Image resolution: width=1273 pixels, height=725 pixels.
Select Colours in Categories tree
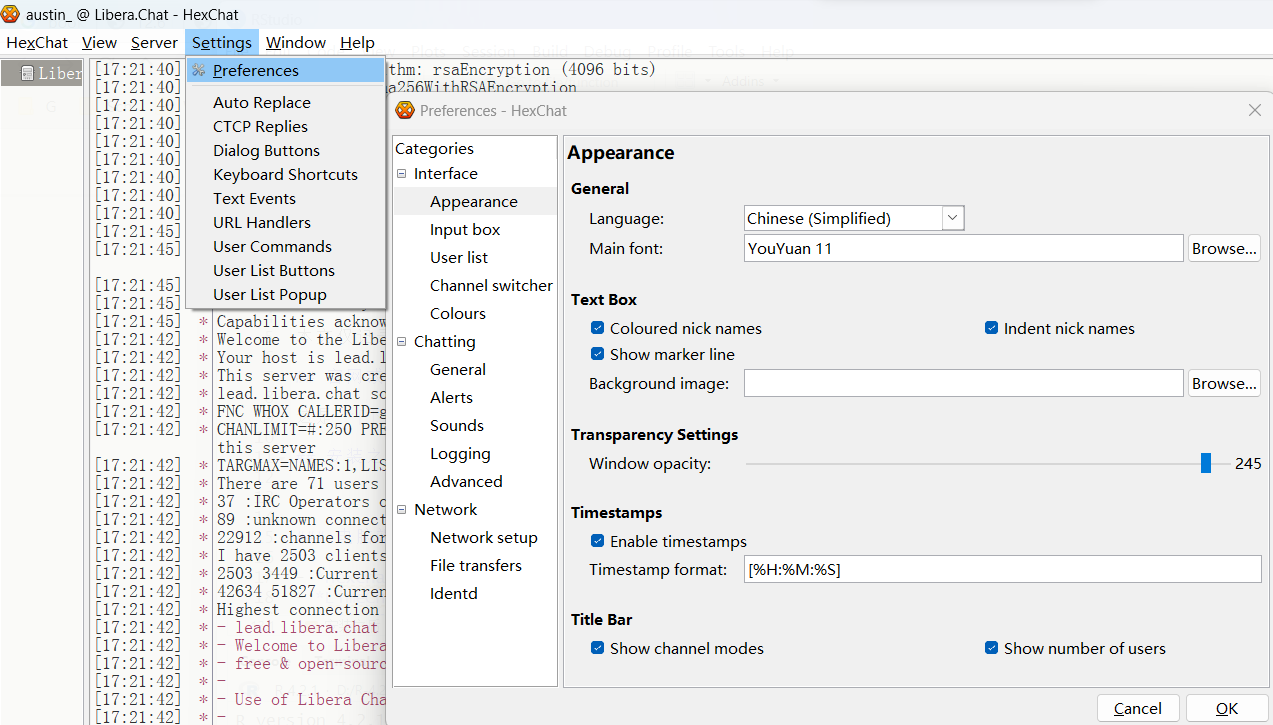[457, 313]
